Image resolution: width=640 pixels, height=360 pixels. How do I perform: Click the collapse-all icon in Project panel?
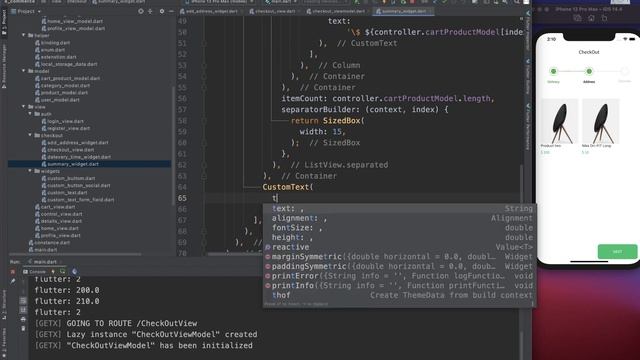150,11
